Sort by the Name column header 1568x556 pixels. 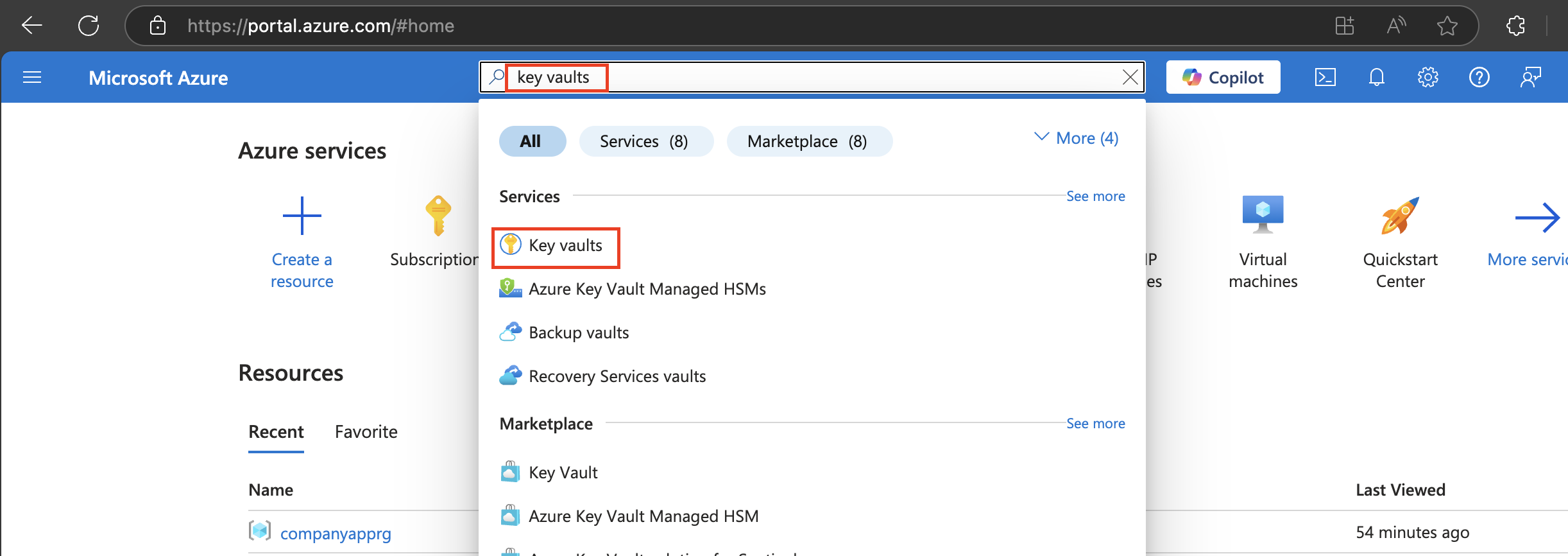point(271,491)
